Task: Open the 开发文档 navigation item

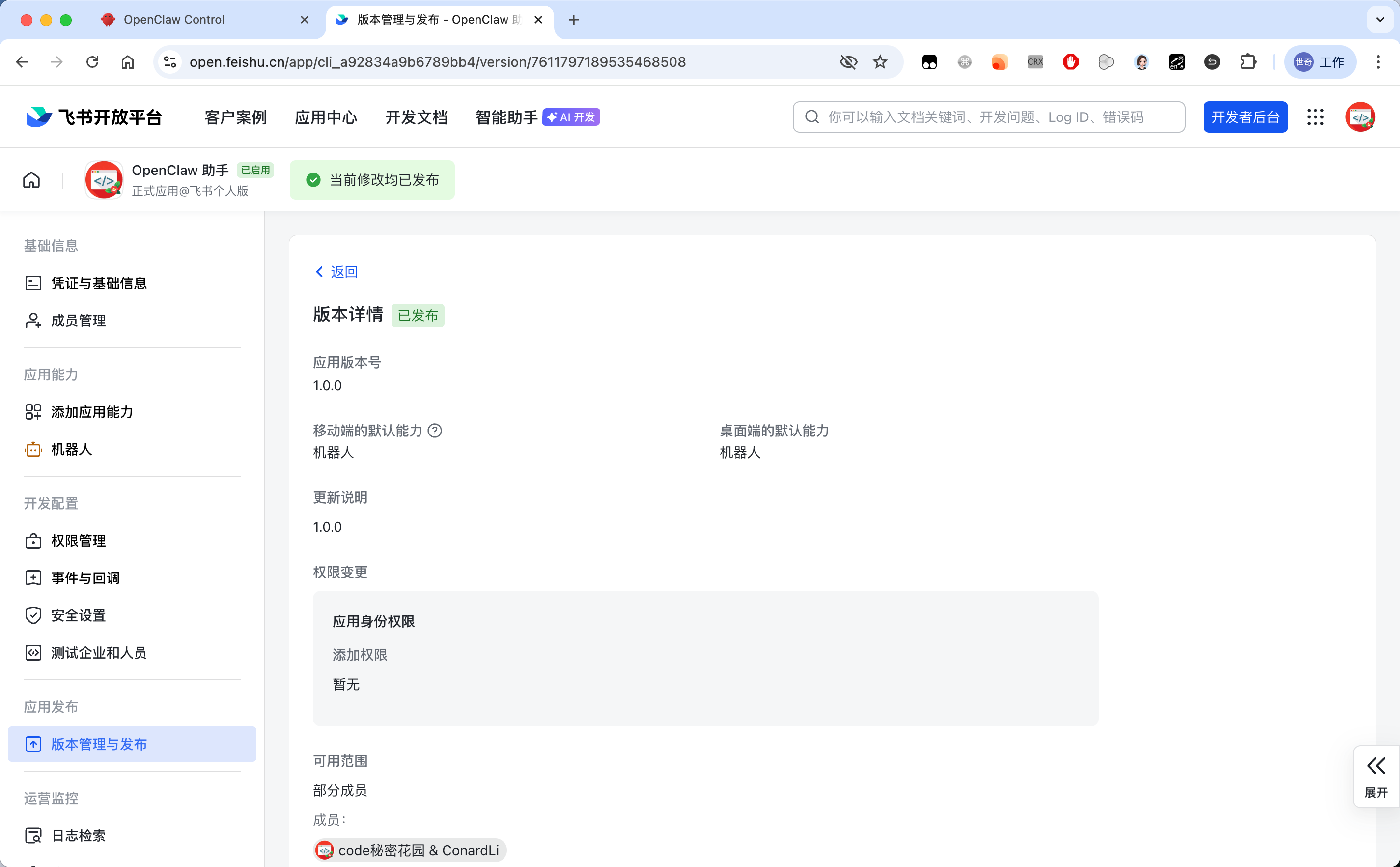Action: (416, 116)
